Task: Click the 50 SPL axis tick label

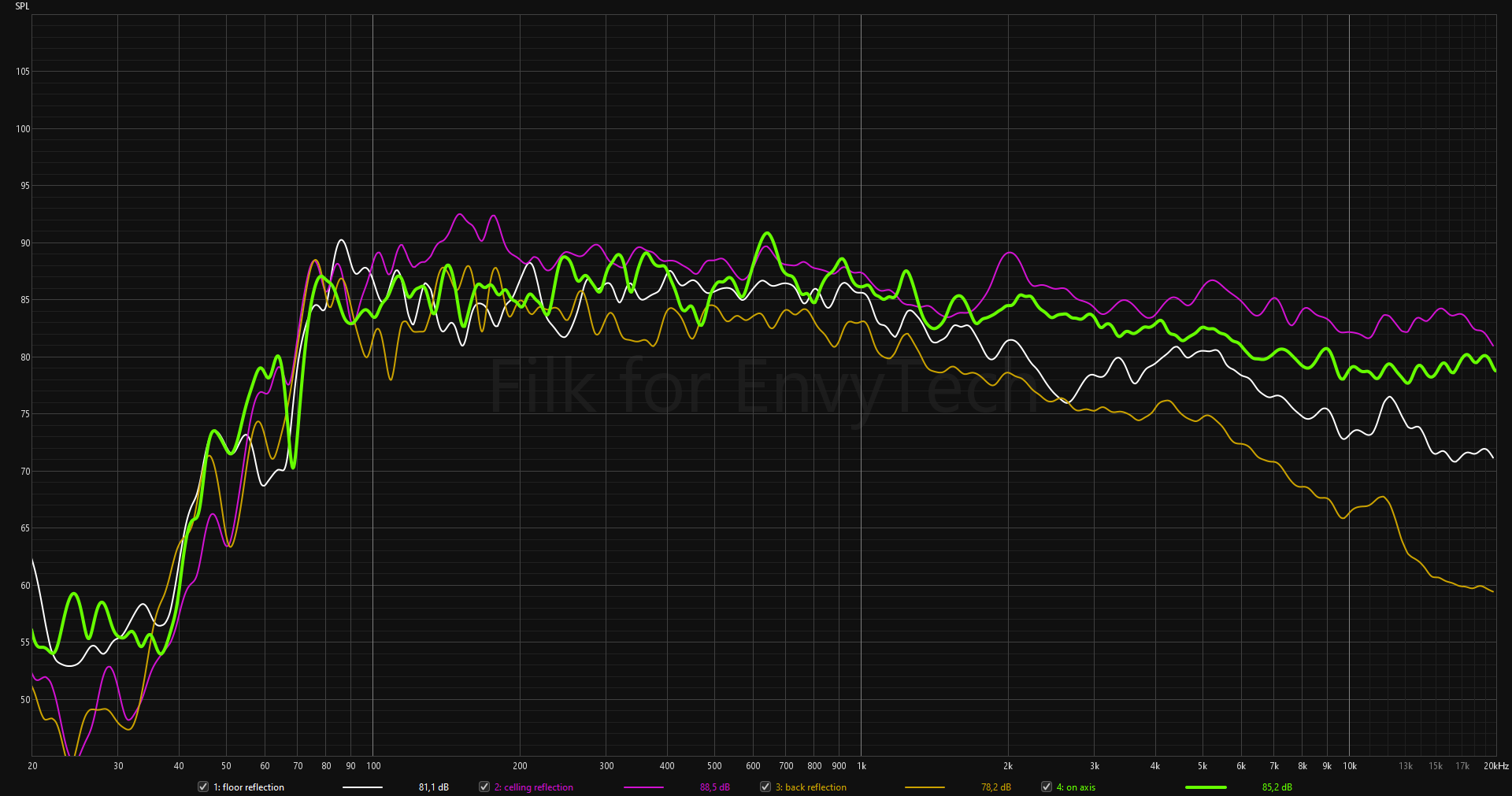Action: [x=25, y=700]
